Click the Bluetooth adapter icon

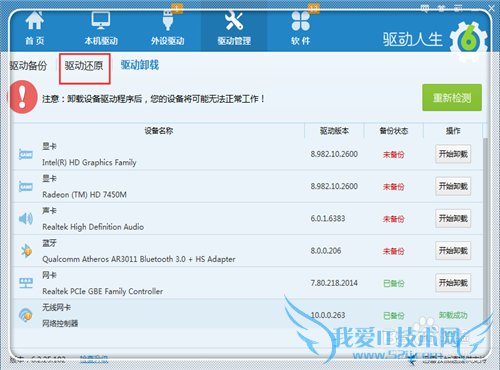26,251
